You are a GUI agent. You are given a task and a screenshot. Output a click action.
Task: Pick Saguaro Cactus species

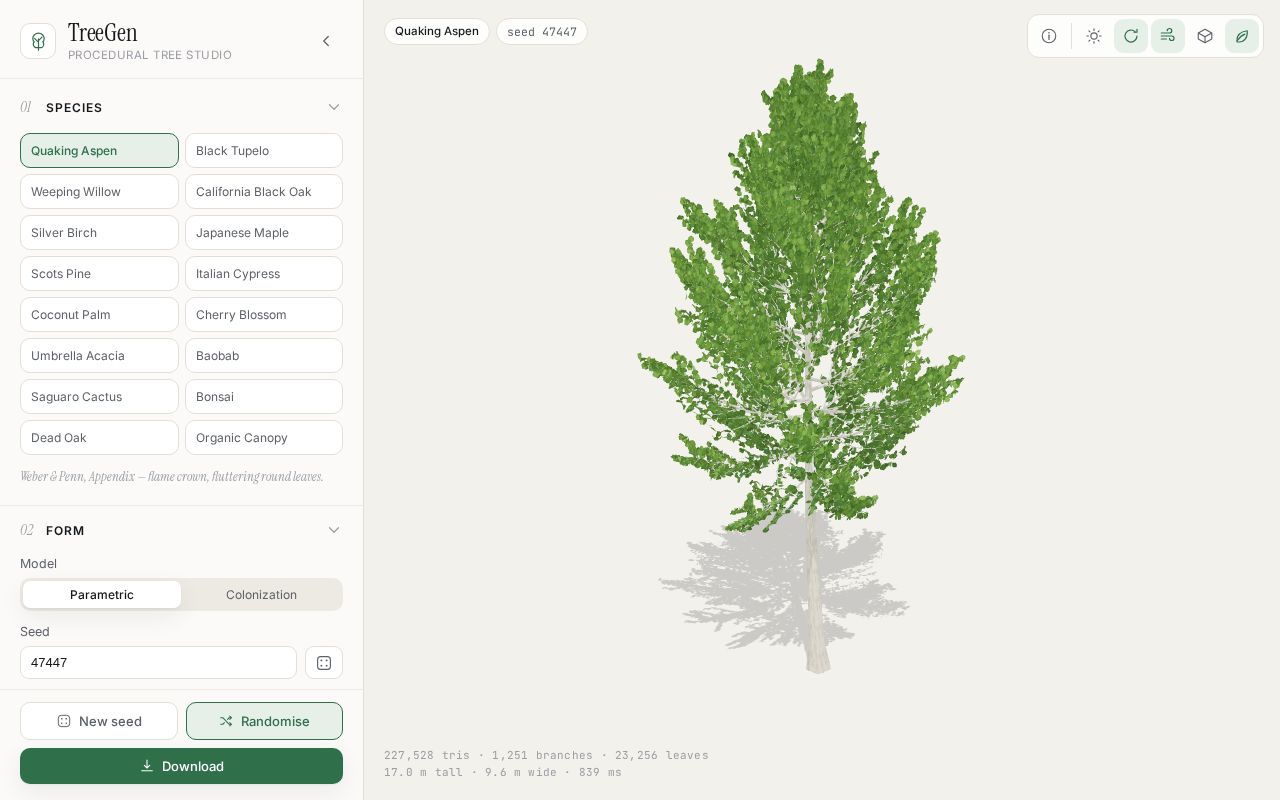coord(99,397)
